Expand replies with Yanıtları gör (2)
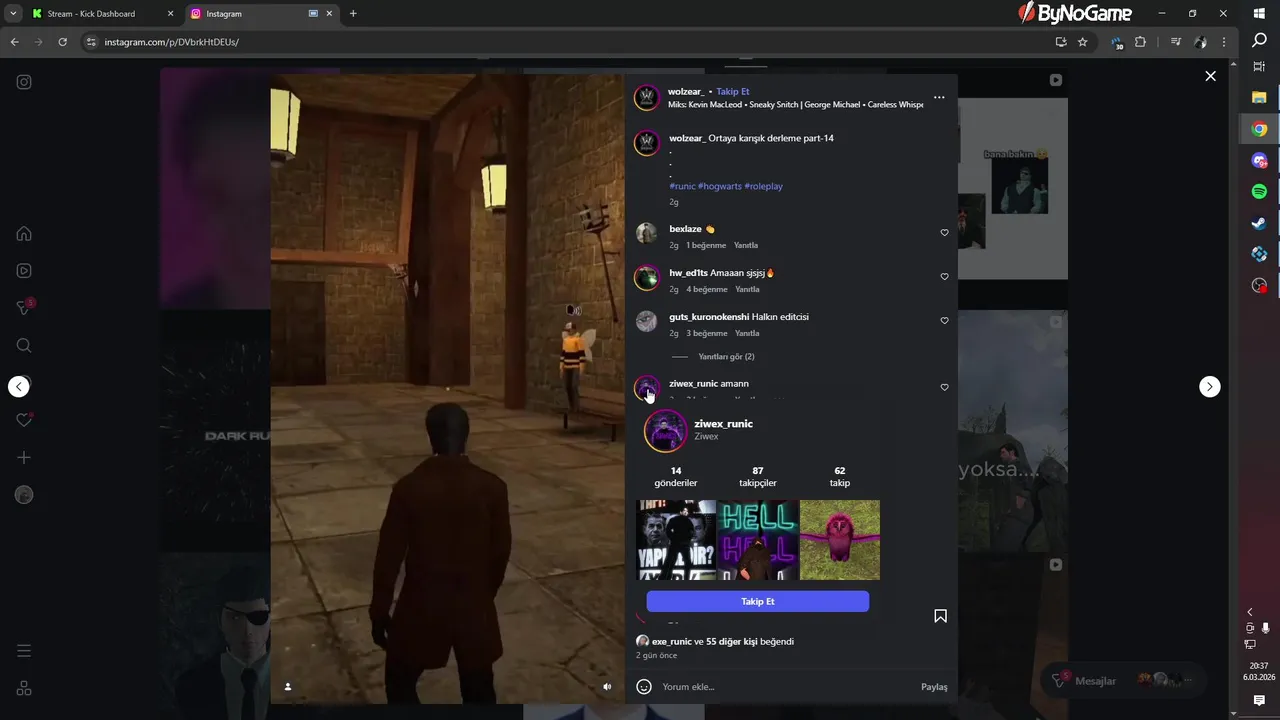 [x=726, y=357]
